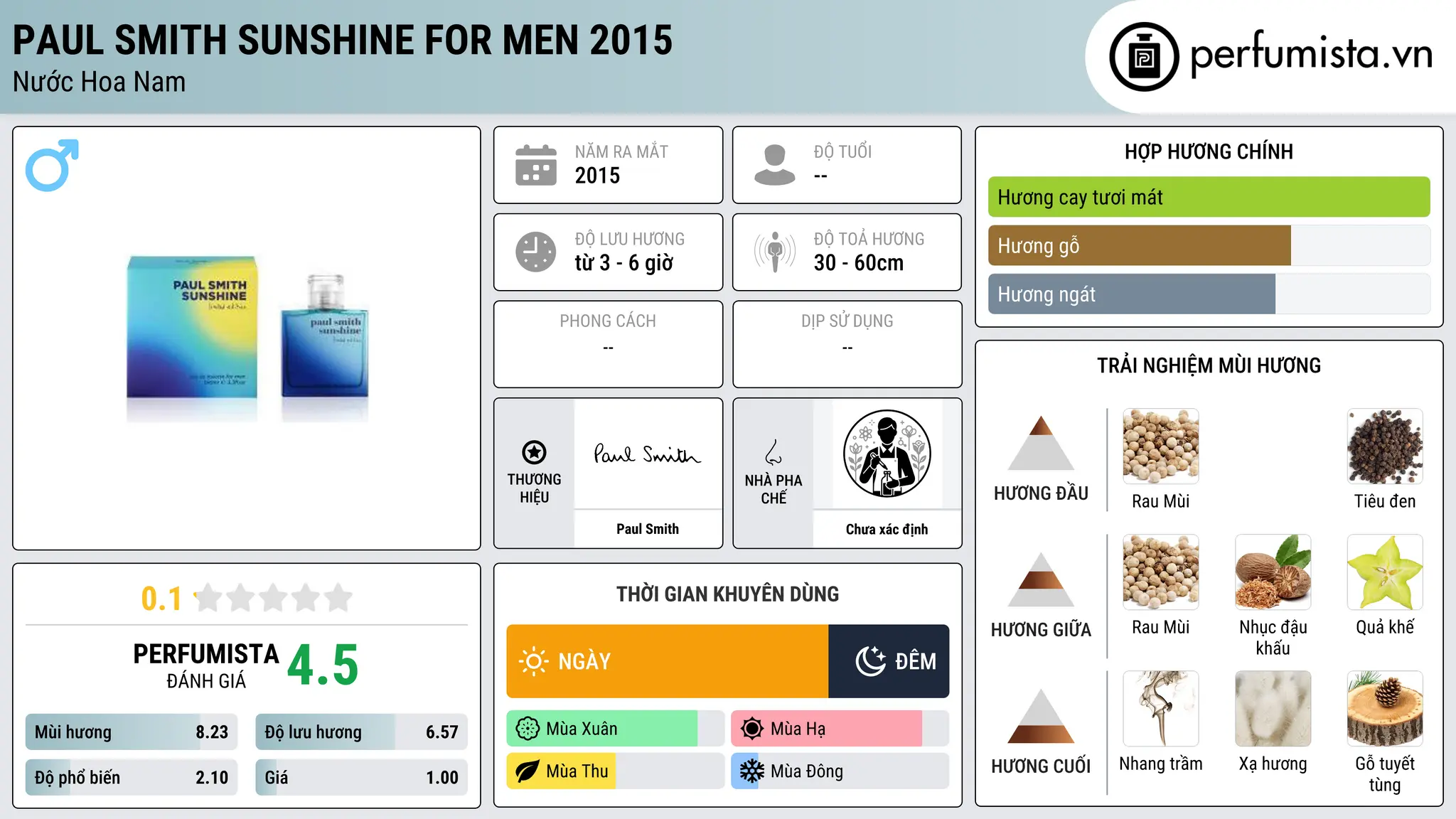
Task: Click the Thời gian khuyên dùng heading
Action: click(x=728, y=594)
